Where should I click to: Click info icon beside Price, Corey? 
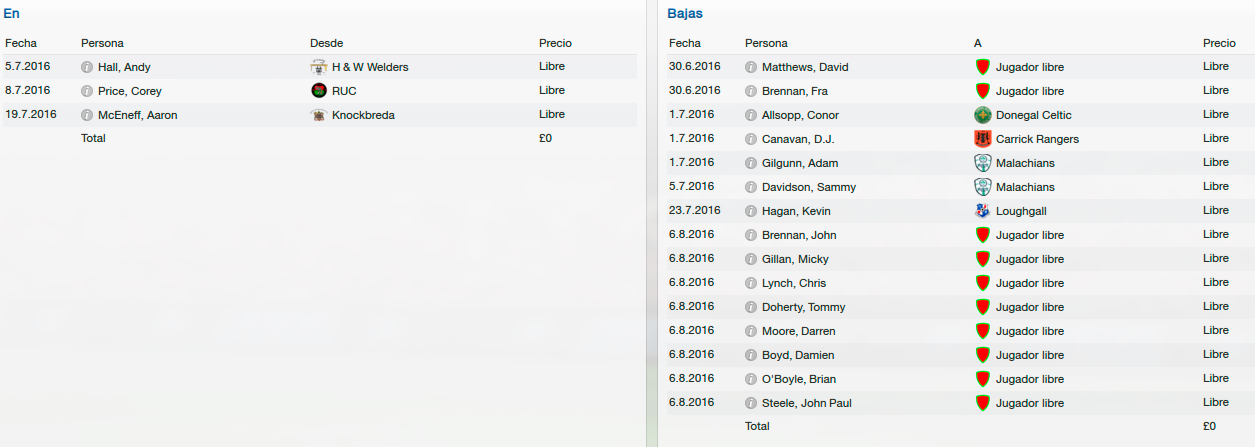click(87, 91)
